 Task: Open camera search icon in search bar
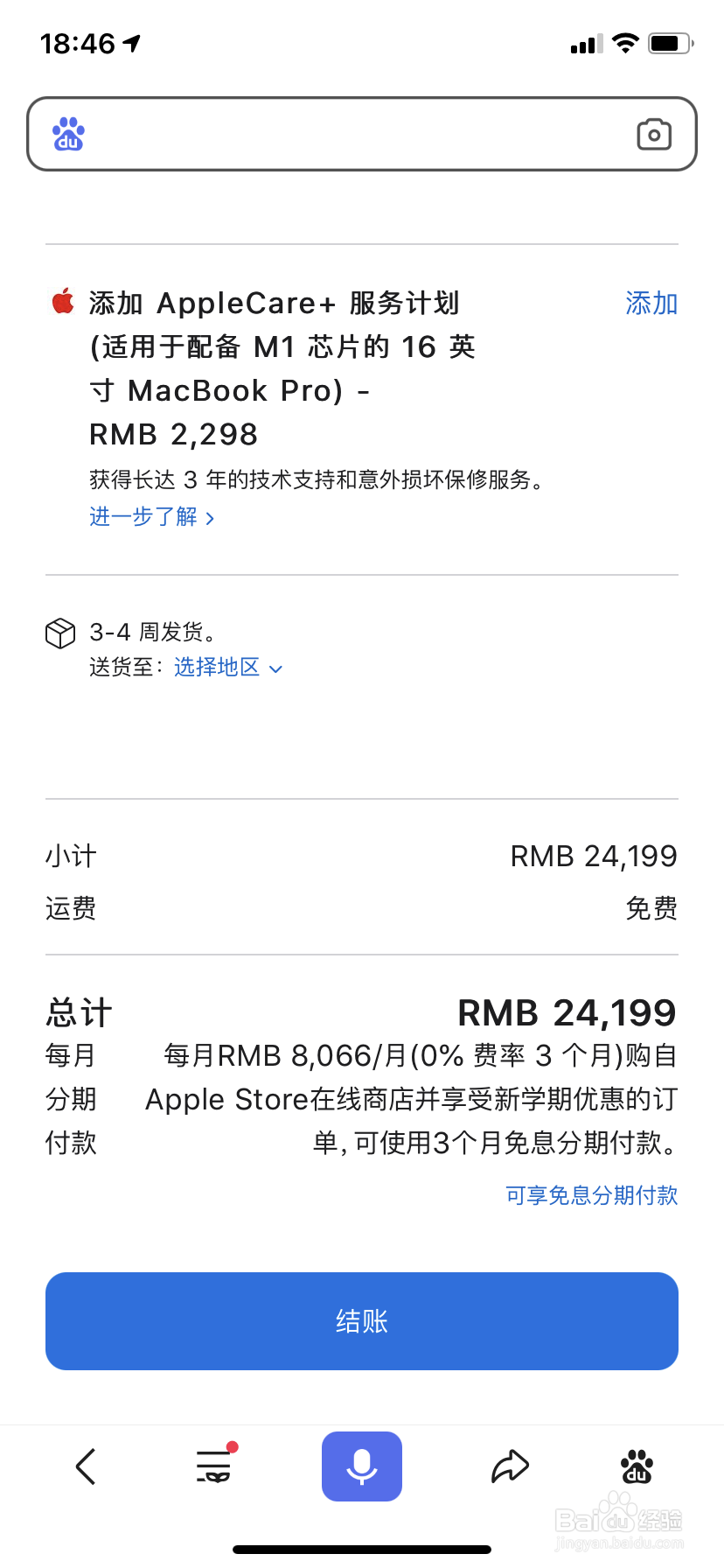[x=654, y=134]
